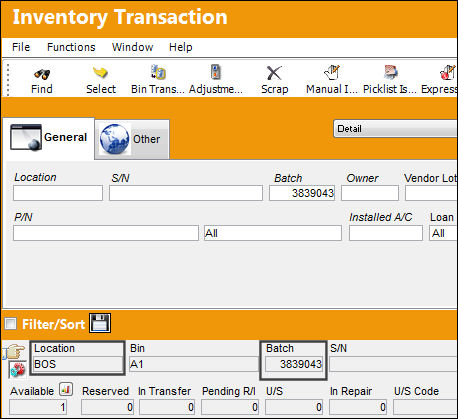Open the Detail dropdown

(x=395, y=129)
